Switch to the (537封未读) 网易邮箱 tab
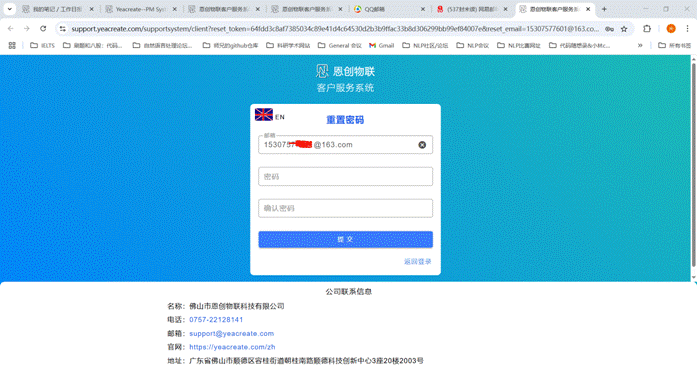 pyautogui.click(x=472, y=9)
